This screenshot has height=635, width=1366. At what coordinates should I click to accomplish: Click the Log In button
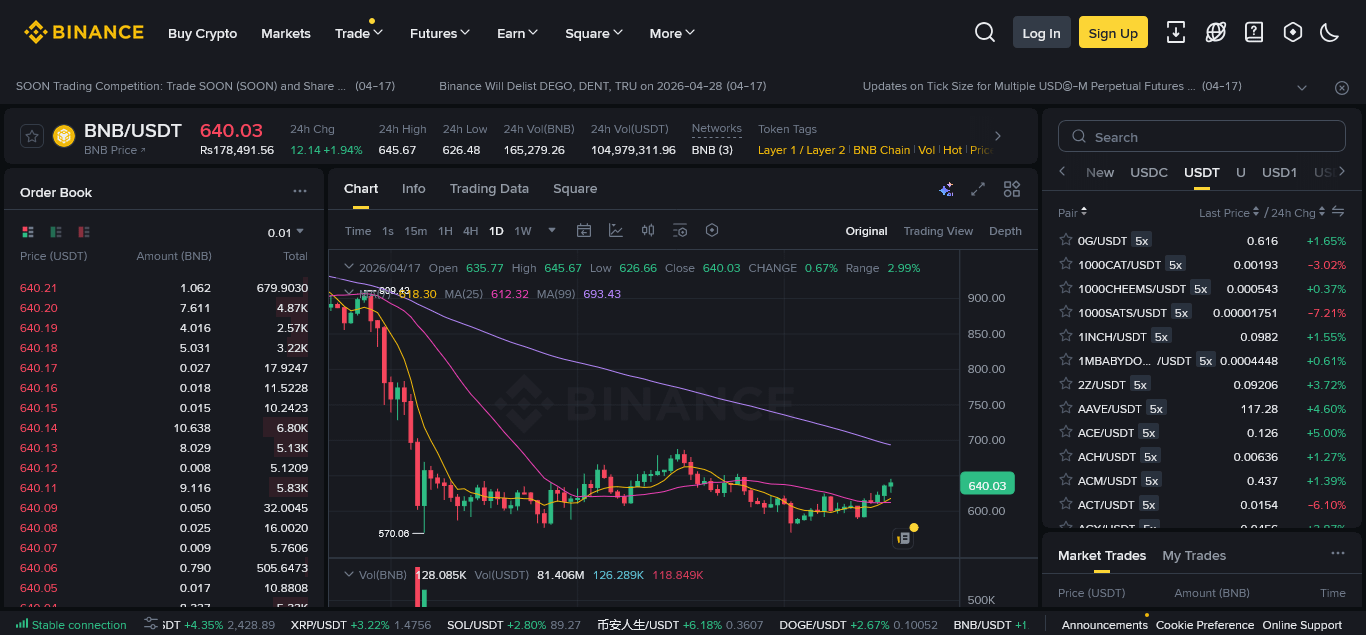pos(1041,32)
